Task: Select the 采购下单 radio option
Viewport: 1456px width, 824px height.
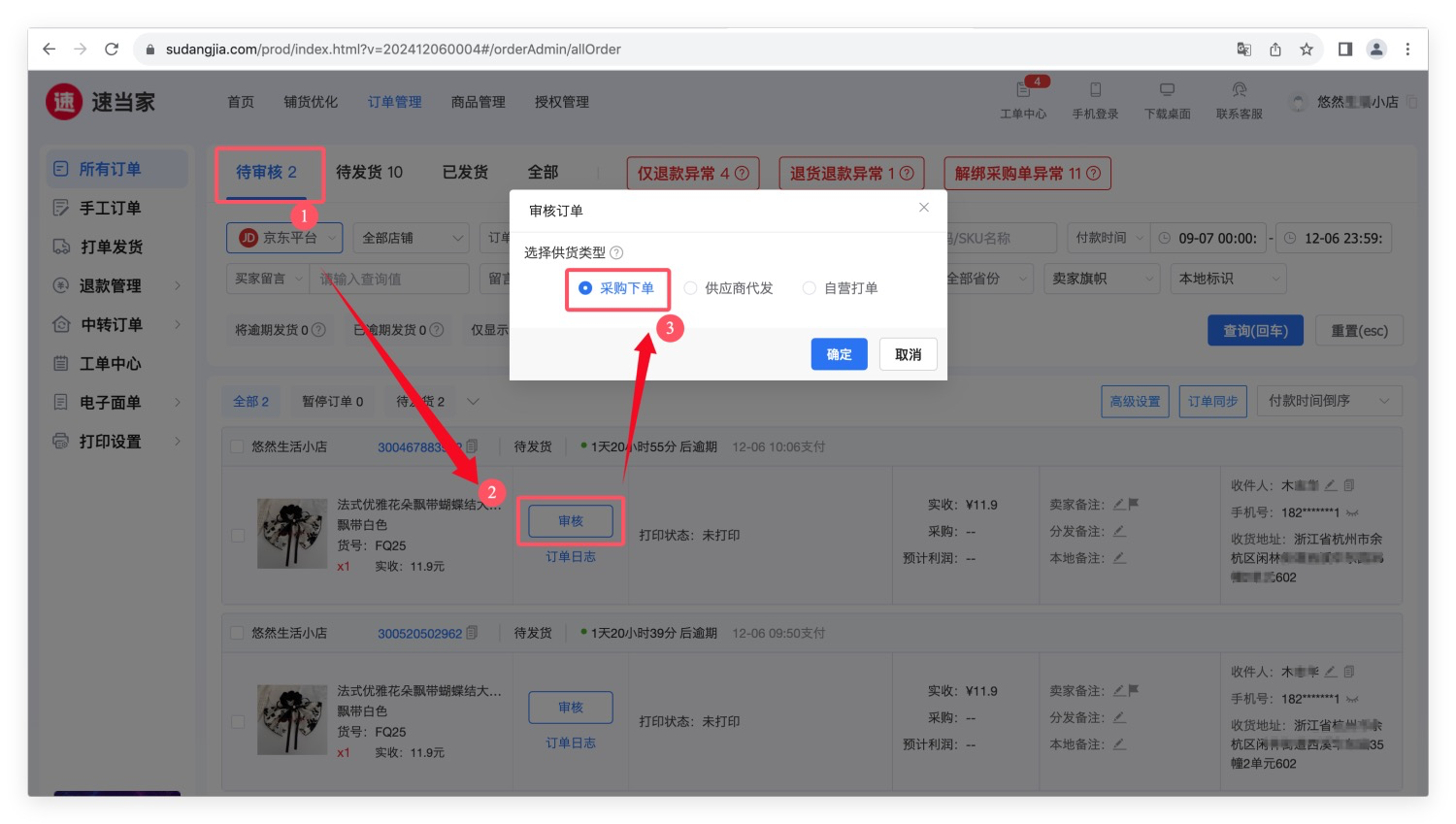Action: [x=585, y=288]
